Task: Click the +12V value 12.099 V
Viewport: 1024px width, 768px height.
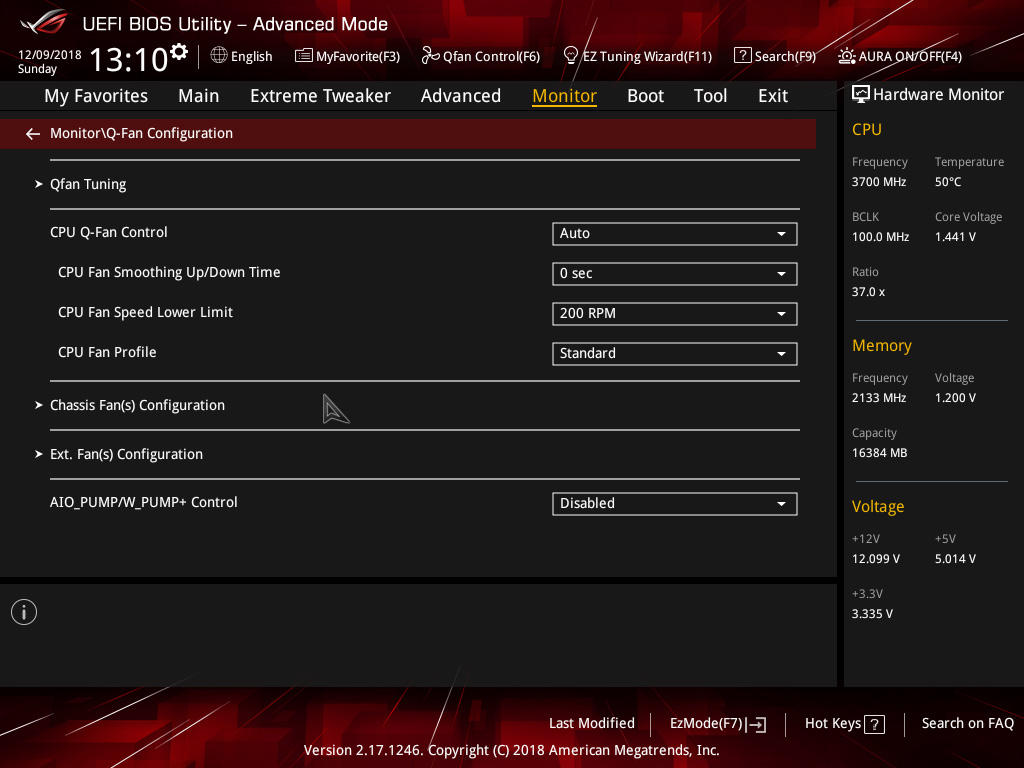Action: coord(876,559)
